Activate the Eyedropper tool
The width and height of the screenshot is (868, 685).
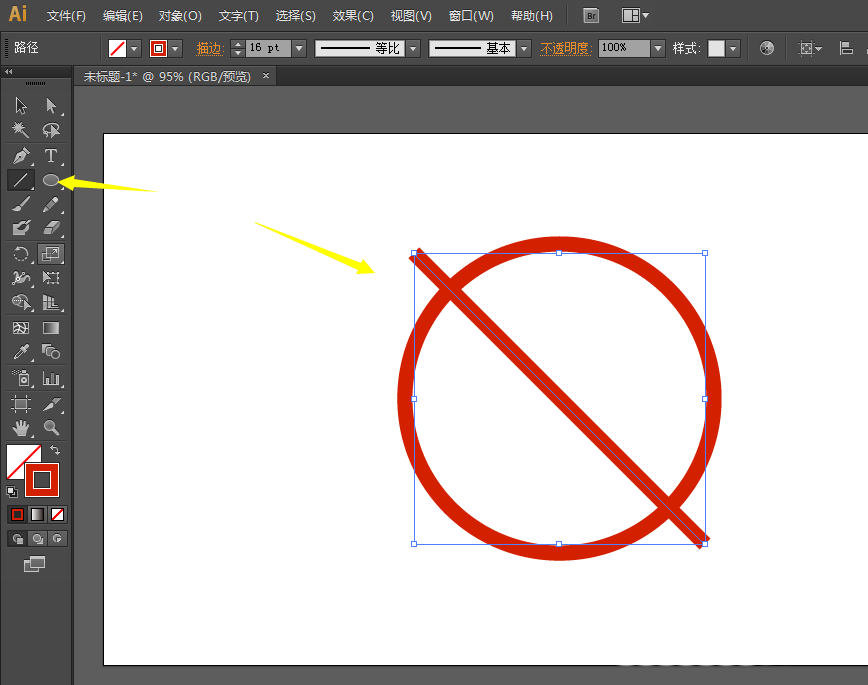20,352
